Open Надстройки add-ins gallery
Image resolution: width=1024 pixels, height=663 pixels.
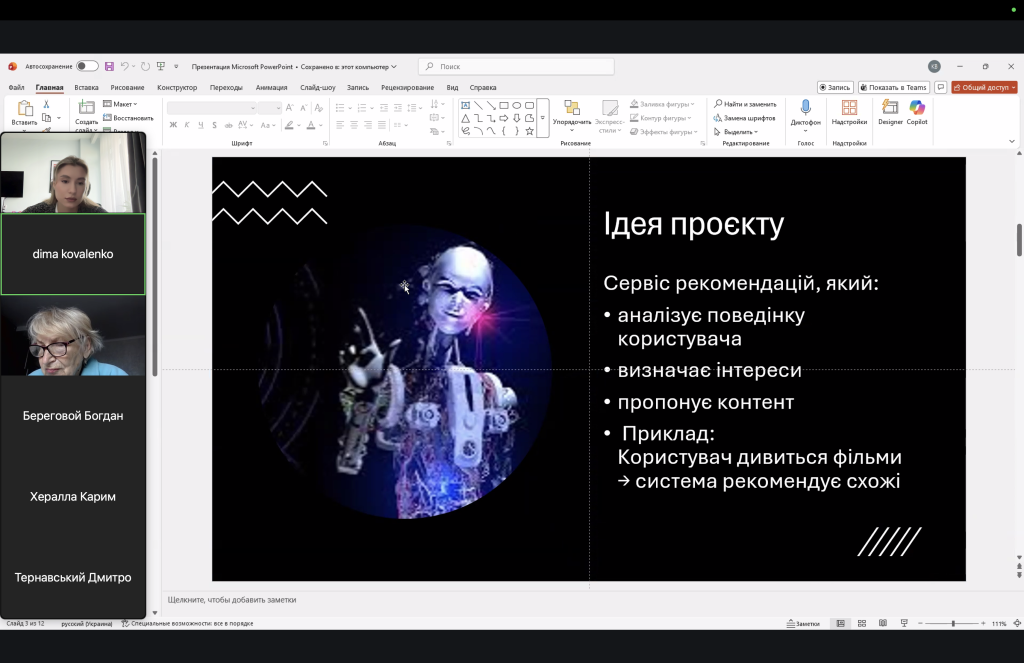tap(849, 112)
